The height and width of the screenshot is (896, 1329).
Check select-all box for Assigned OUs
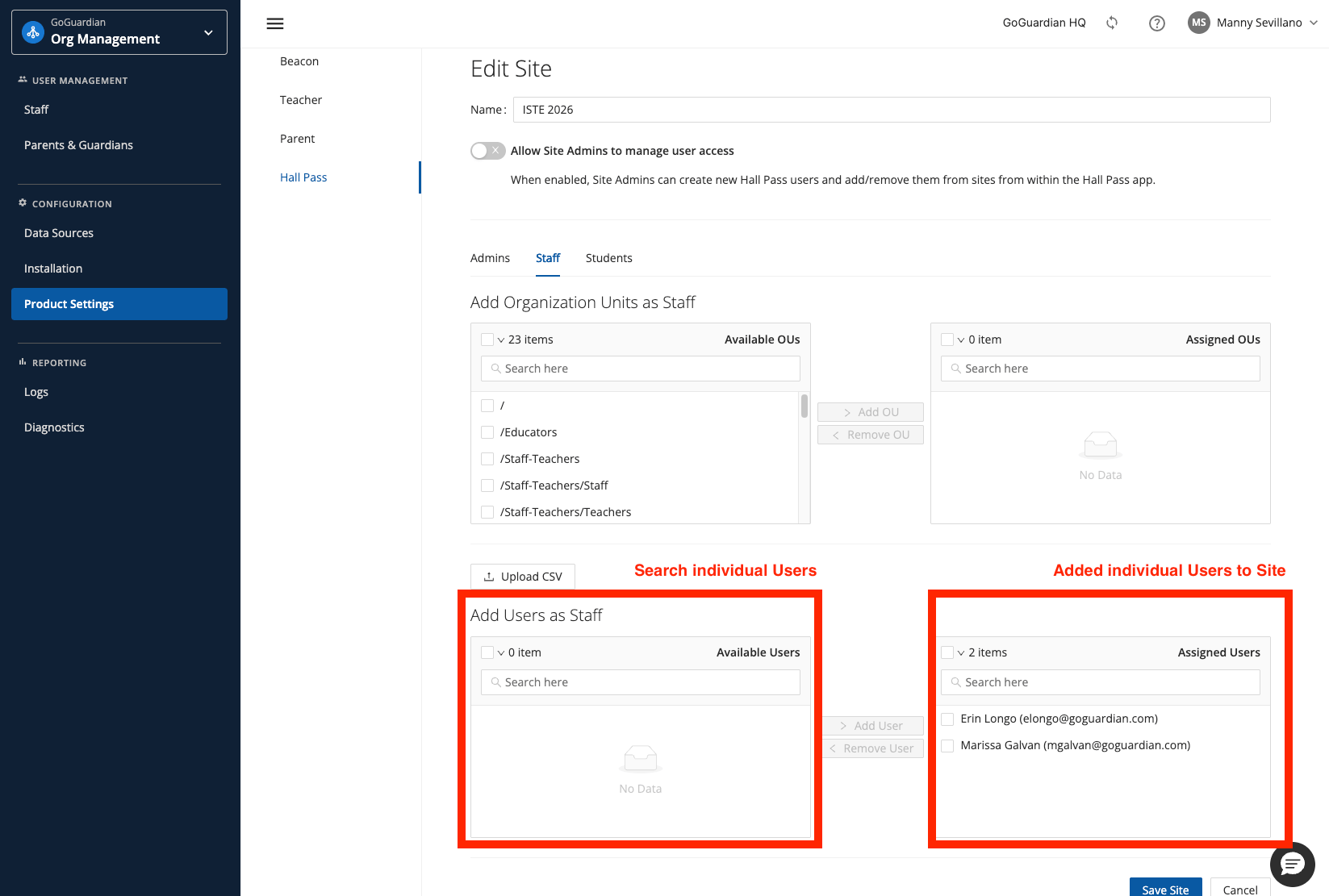(x=947, y=340)
